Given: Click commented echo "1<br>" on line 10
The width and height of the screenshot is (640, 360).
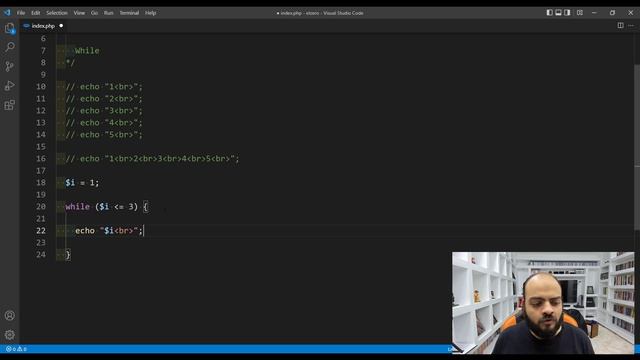Looking at the screenshot, I should click(x=104, y=87).
